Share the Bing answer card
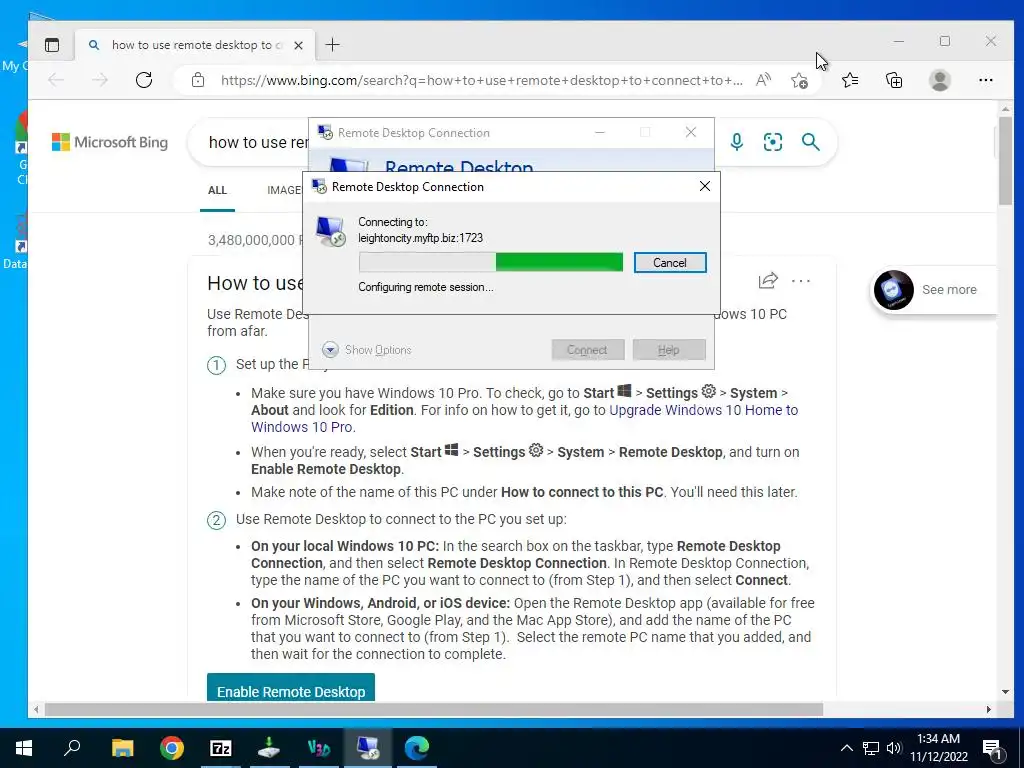1024x768 pixels. point(768,281)
